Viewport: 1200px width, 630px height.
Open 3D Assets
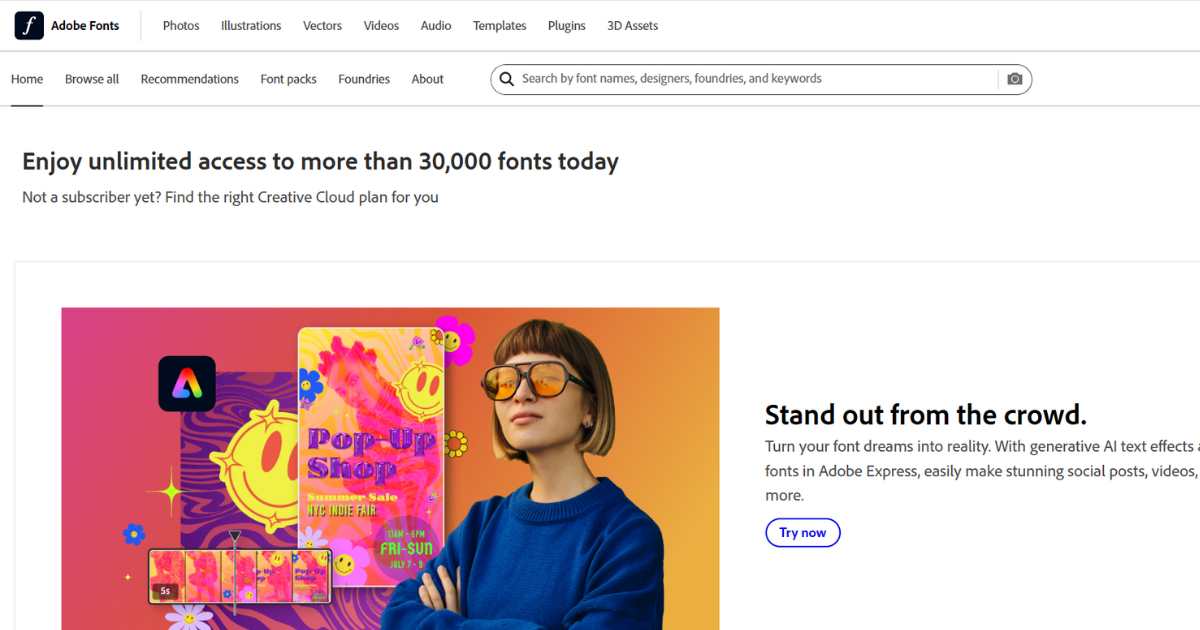coord(633,26)
